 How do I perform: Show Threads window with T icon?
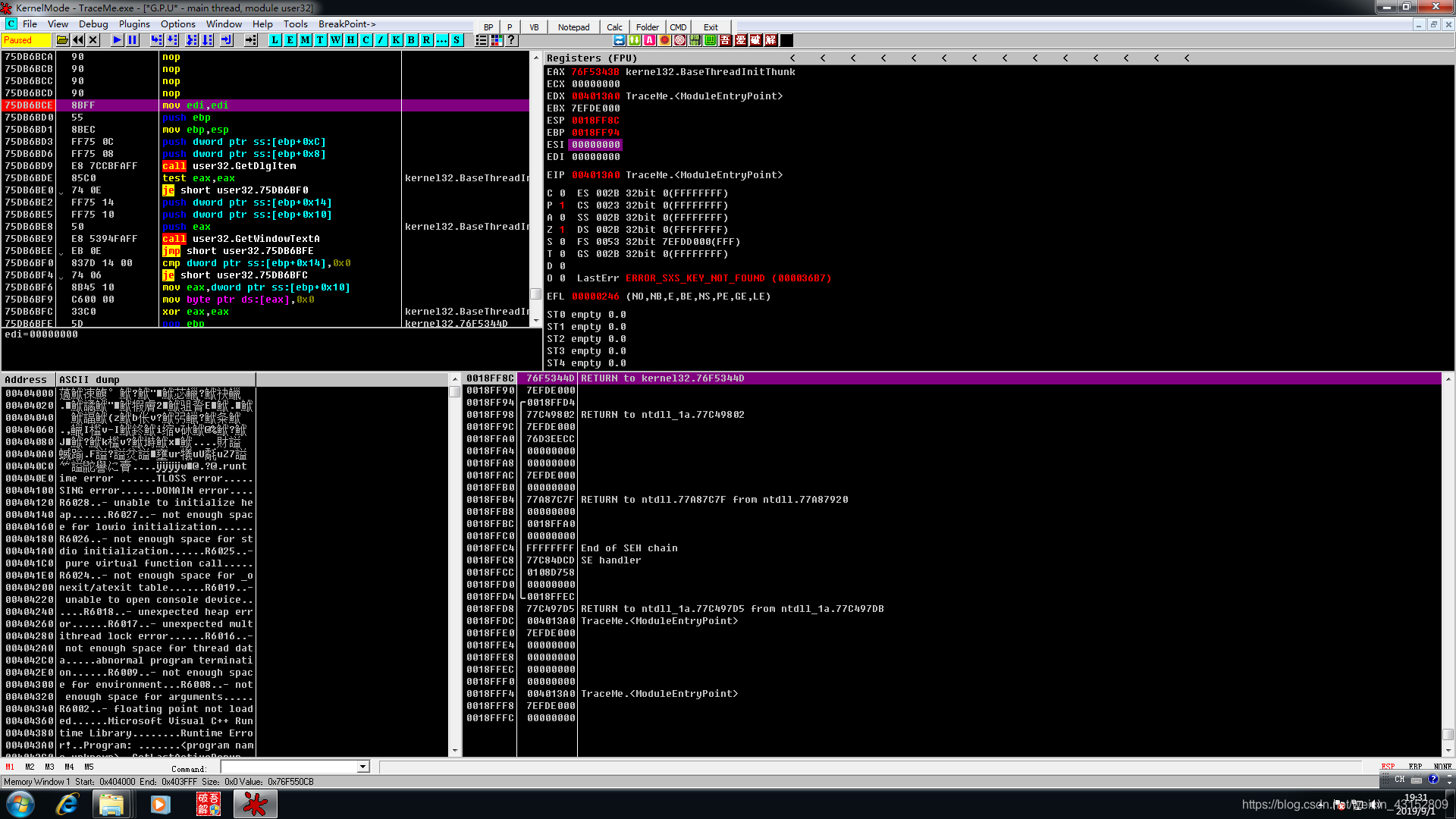320,40
